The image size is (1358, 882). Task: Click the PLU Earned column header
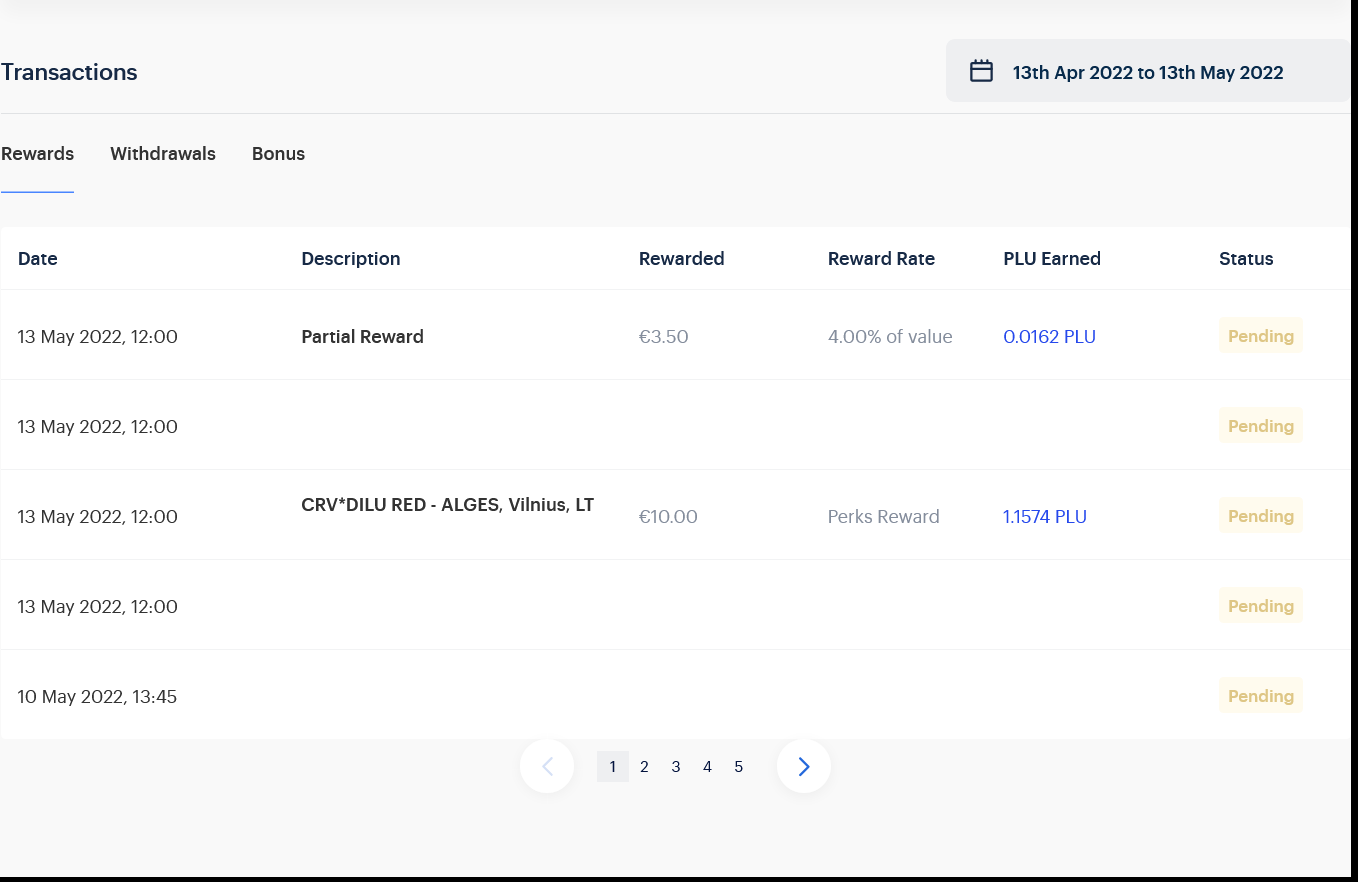[1051, 259]
